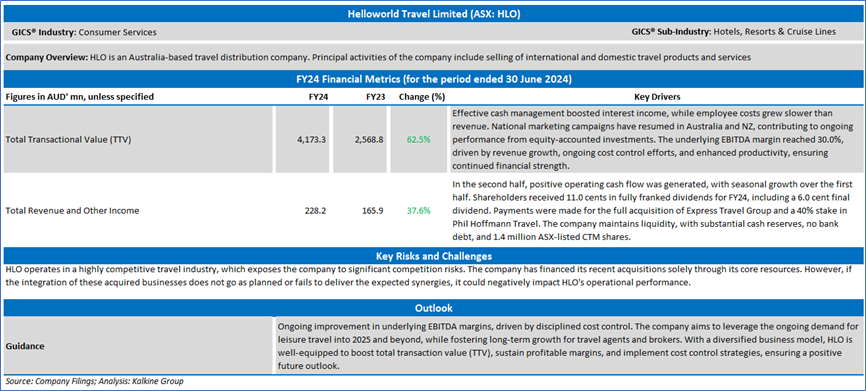The image size is (866, 391).
Task: Select the Guidance row label cell
Action: 138,346
